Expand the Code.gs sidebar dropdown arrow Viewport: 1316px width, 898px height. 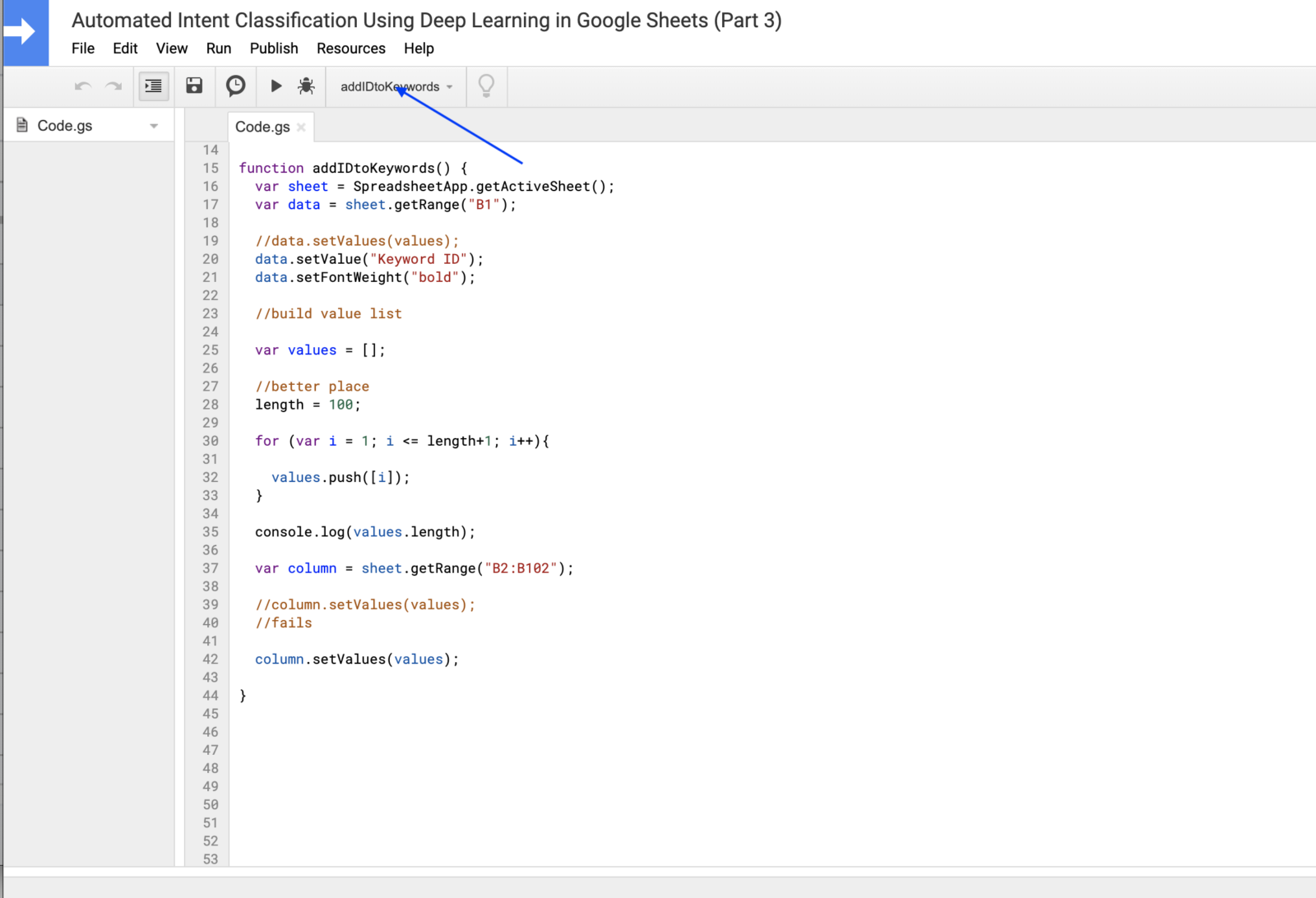[154, 125]
